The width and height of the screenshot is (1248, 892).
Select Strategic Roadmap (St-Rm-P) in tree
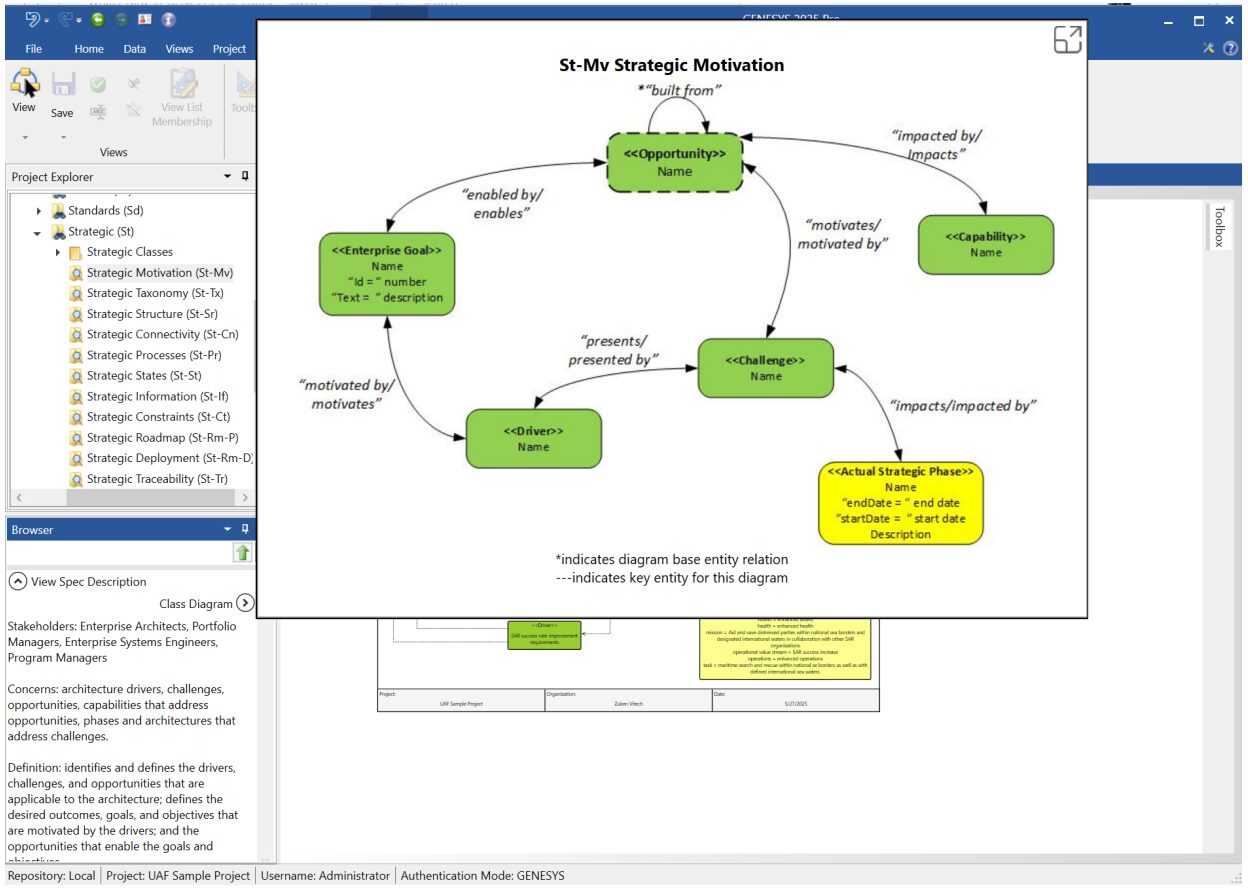tap(161, 438)
